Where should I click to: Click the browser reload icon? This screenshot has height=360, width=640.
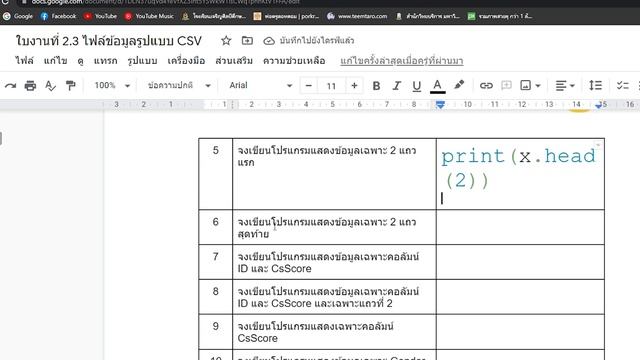(x=5, y=2)
